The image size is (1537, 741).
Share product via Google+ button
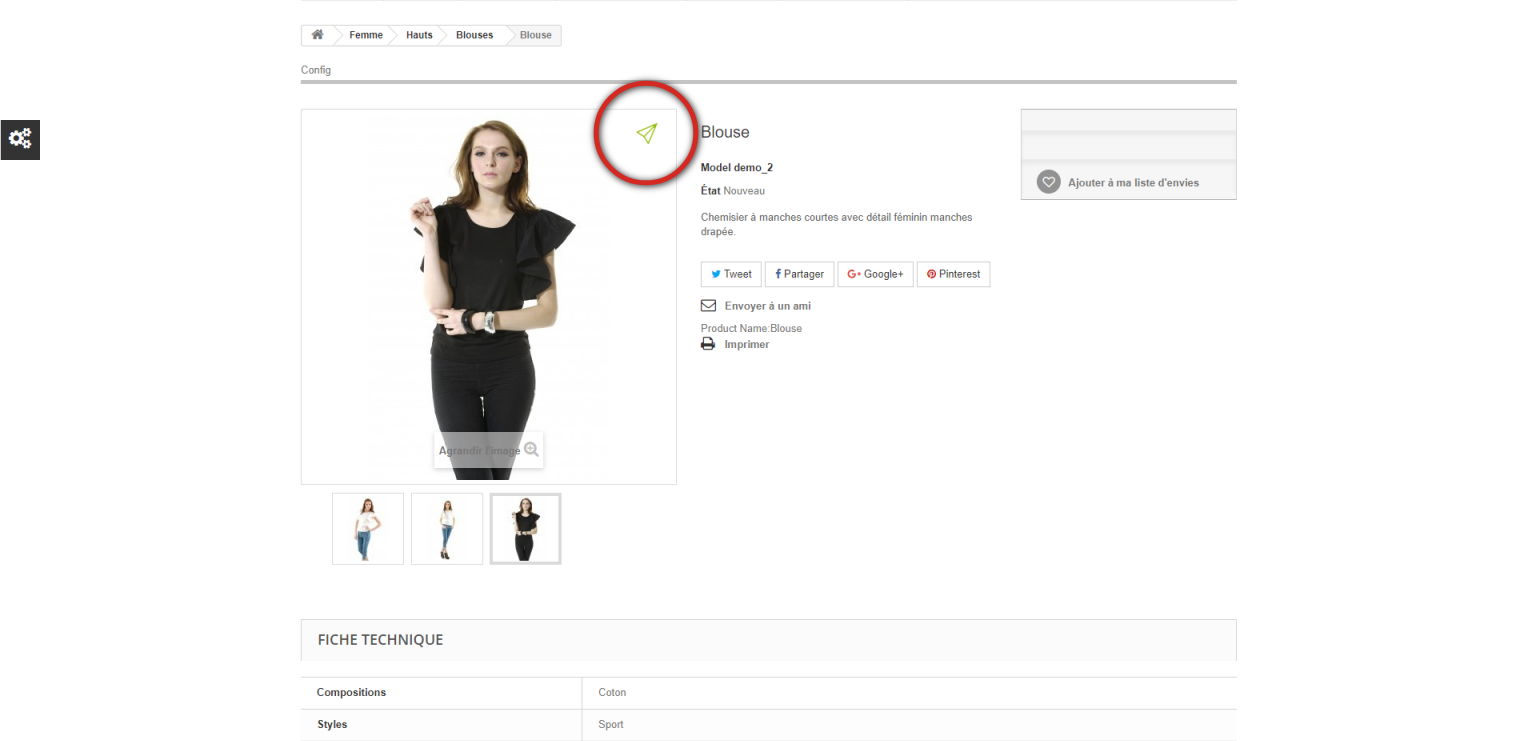click(875, 274)
